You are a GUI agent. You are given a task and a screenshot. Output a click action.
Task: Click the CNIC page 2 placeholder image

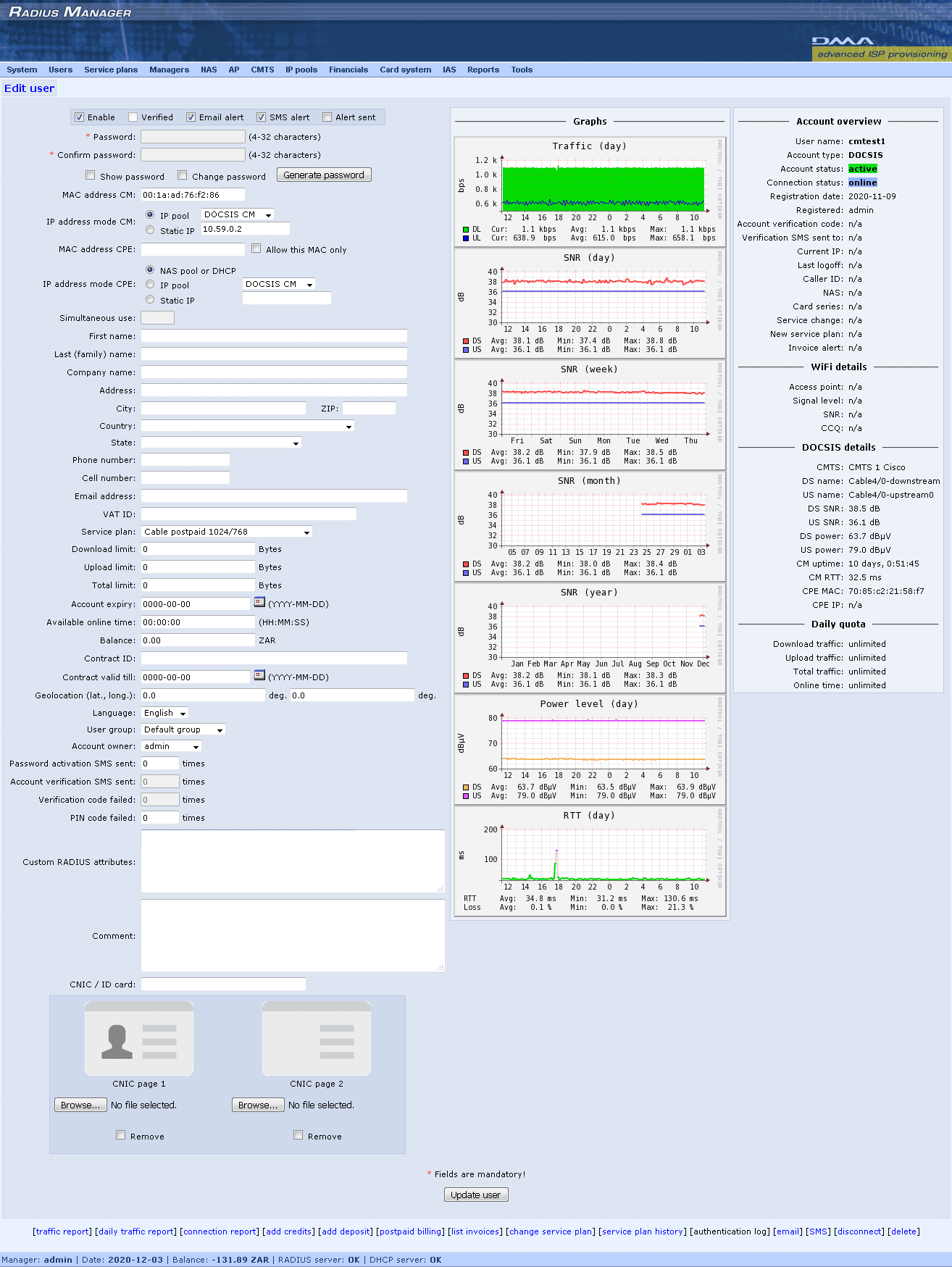pyautogui.click(x=317, y=1038)
